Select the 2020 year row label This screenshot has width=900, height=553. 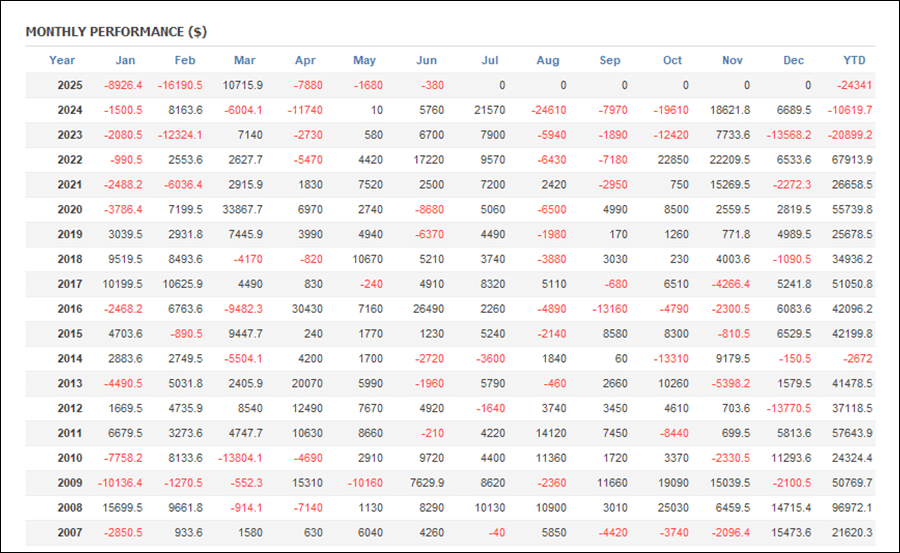pos(70,209)
